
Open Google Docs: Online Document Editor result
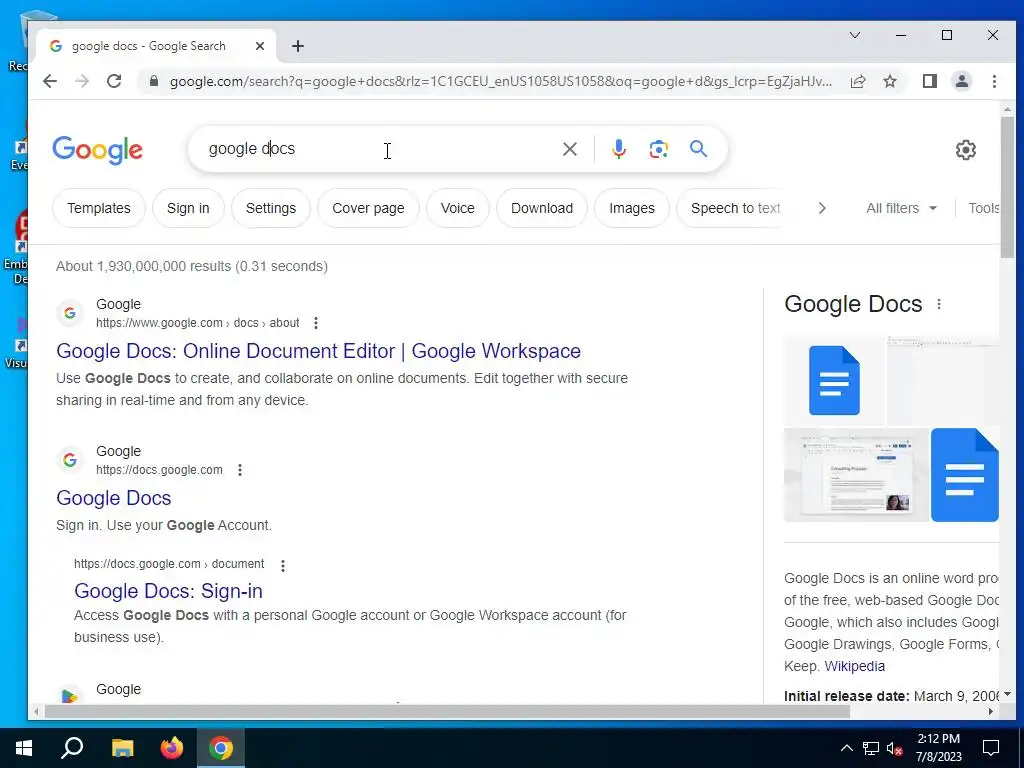click(318, 351)
